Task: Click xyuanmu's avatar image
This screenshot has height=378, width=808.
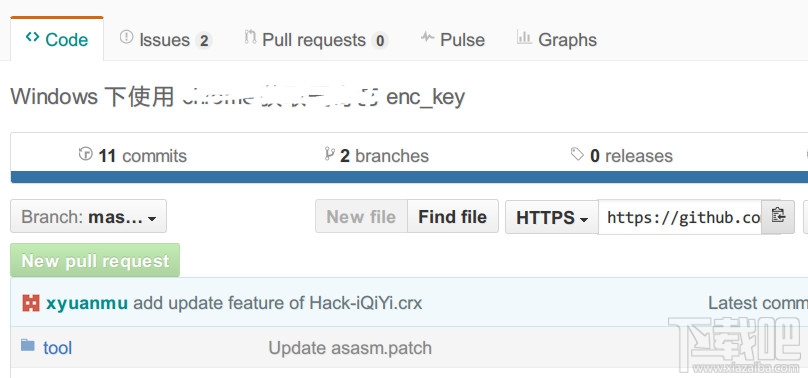Action: (x=31, y=303)
